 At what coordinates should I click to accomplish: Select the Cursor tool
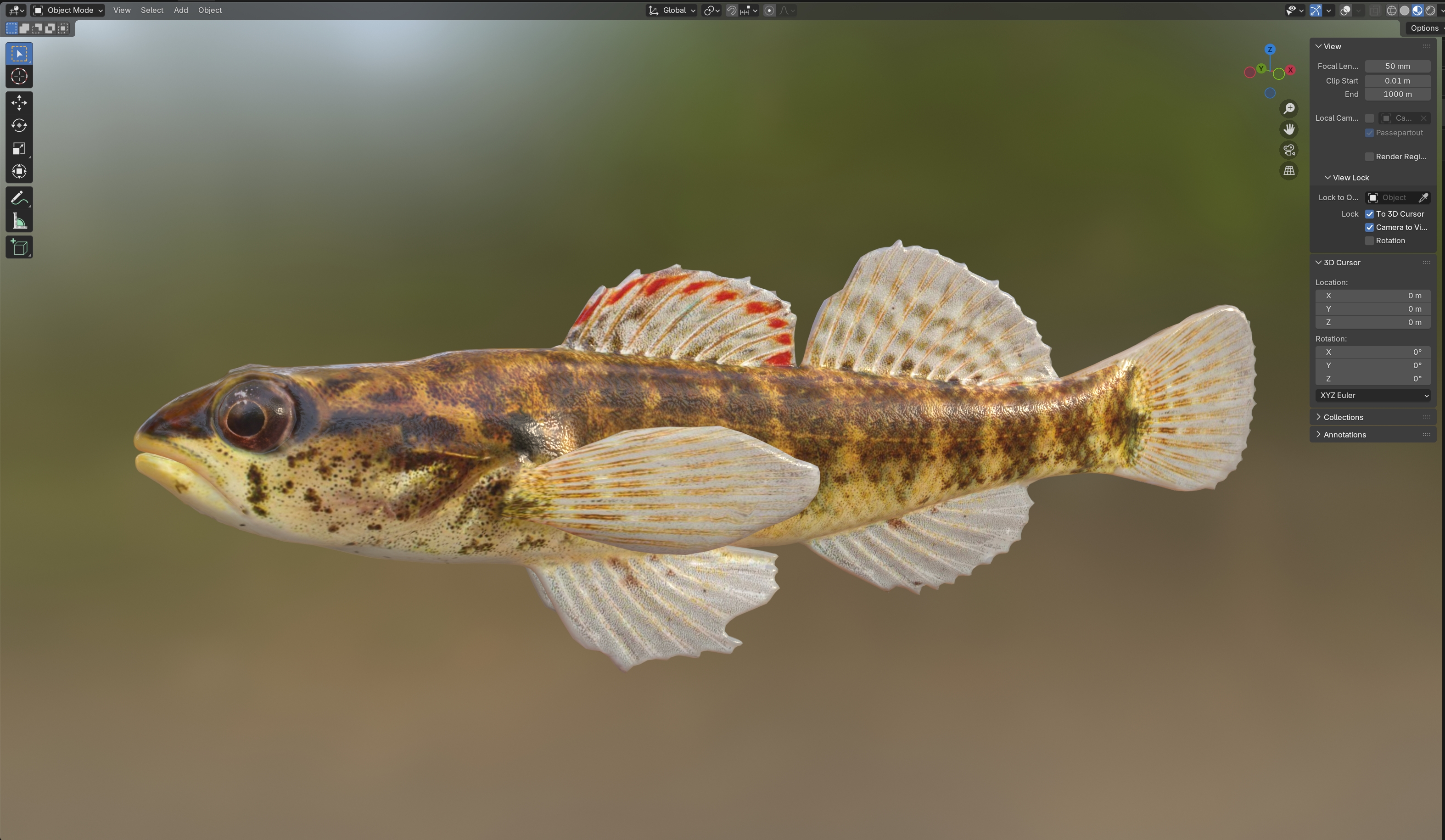tap(19, 76)
